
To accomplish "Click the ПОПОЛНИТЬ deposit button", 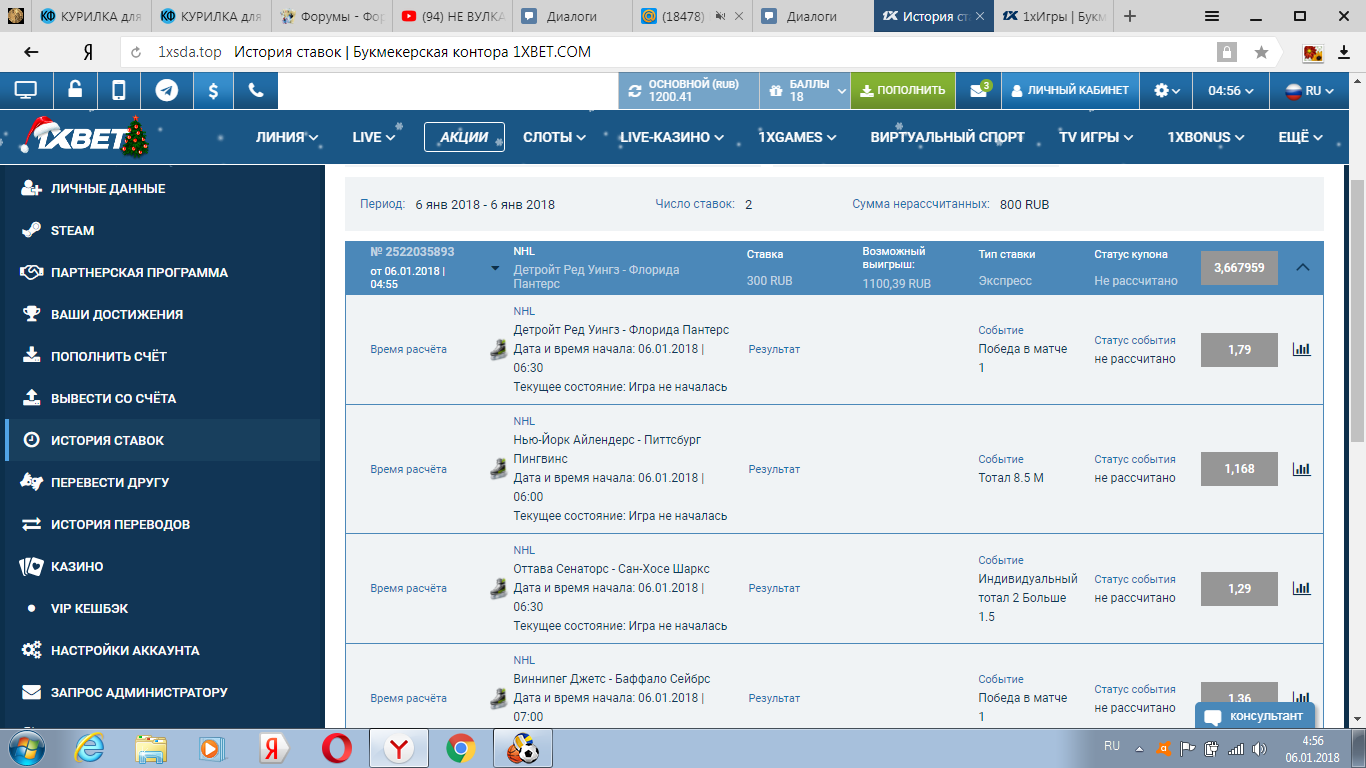I will coord(903,90).
